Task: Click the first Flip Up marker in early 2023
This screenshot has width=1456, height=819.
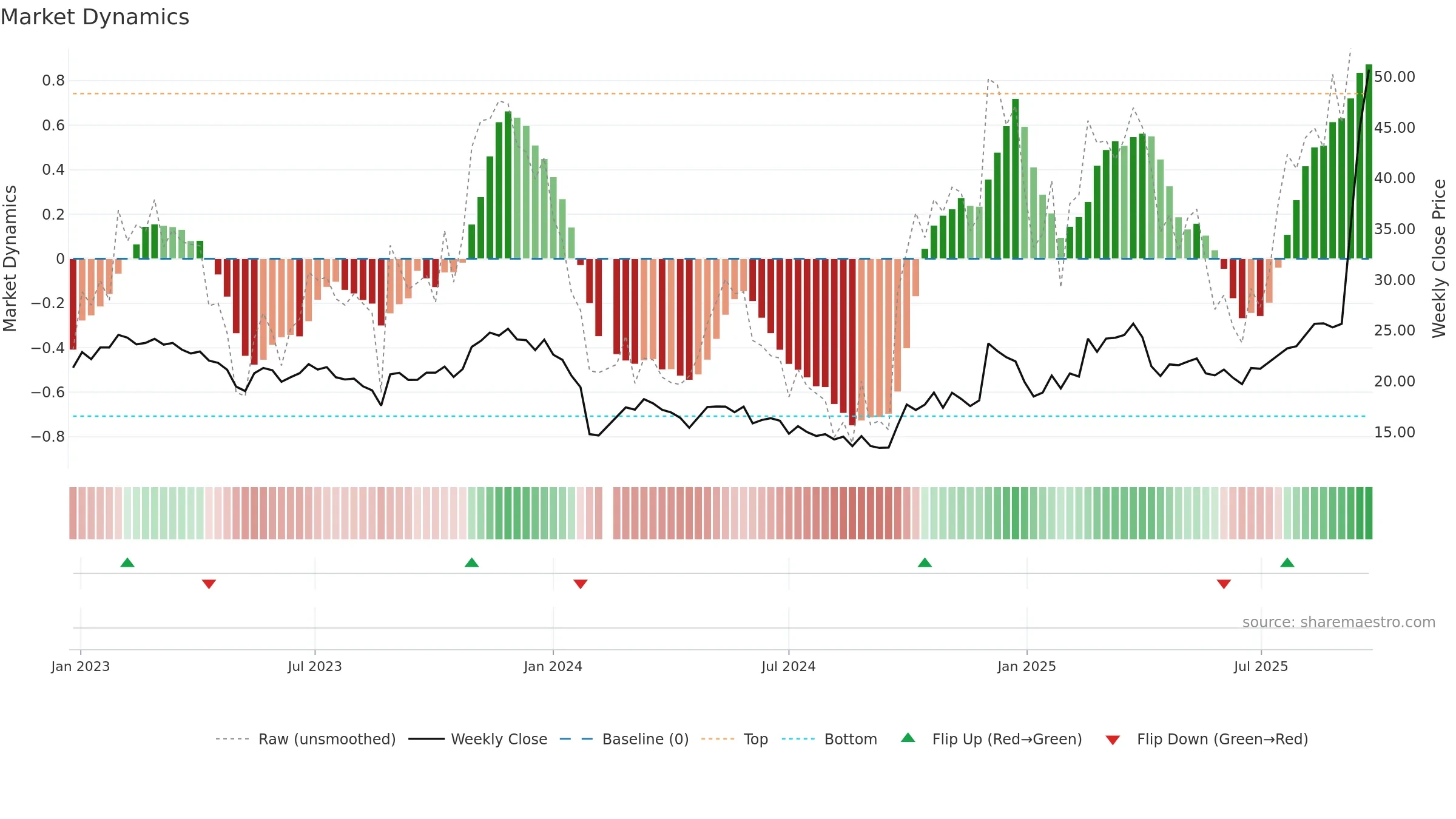Action: coord(127,562)
